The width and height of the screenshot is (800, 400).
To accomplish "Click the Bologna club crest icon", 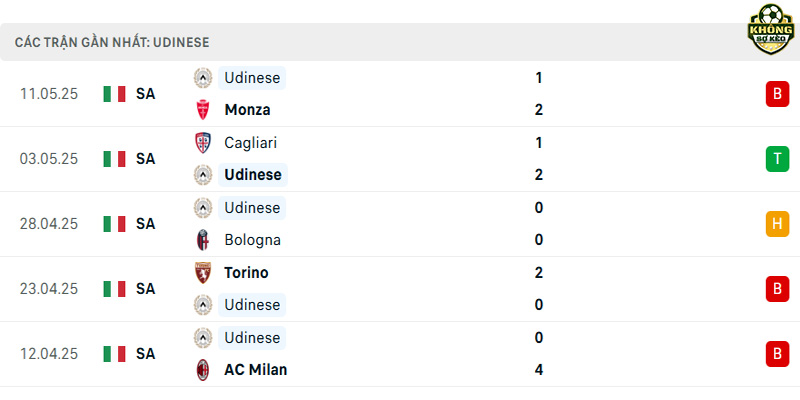I will click(203, 240).
